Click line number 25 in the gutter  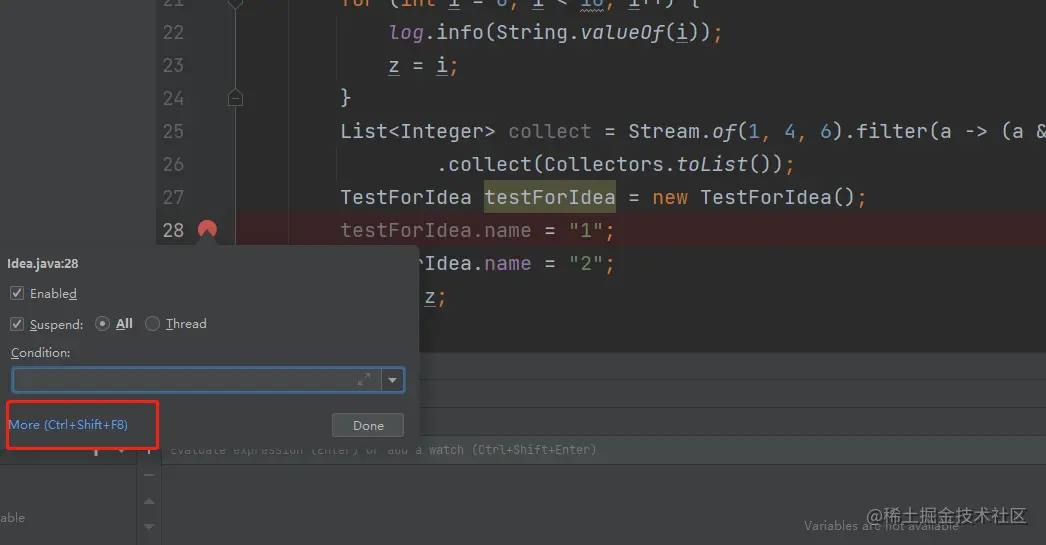[173, 131]
